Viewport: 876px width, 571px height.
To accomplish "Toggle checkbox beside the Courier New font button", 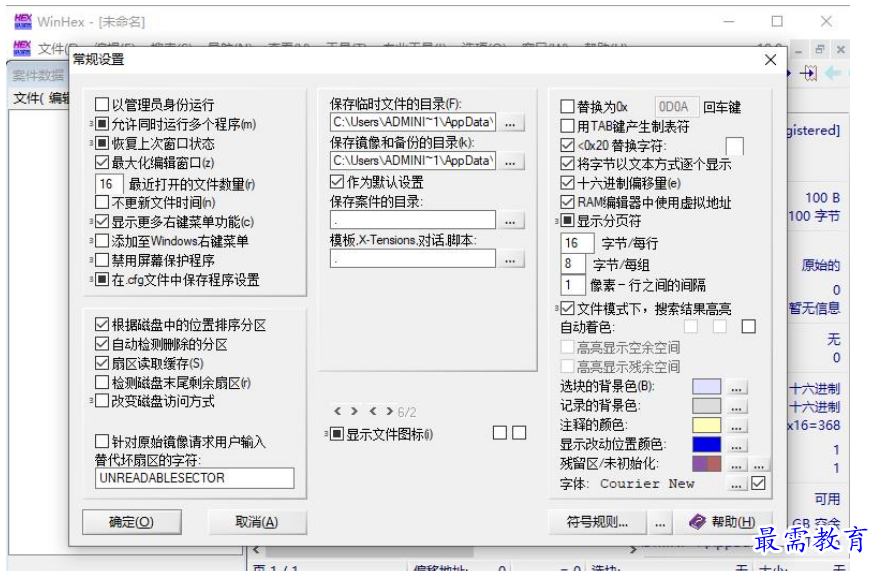I will [x=758, y=483].
